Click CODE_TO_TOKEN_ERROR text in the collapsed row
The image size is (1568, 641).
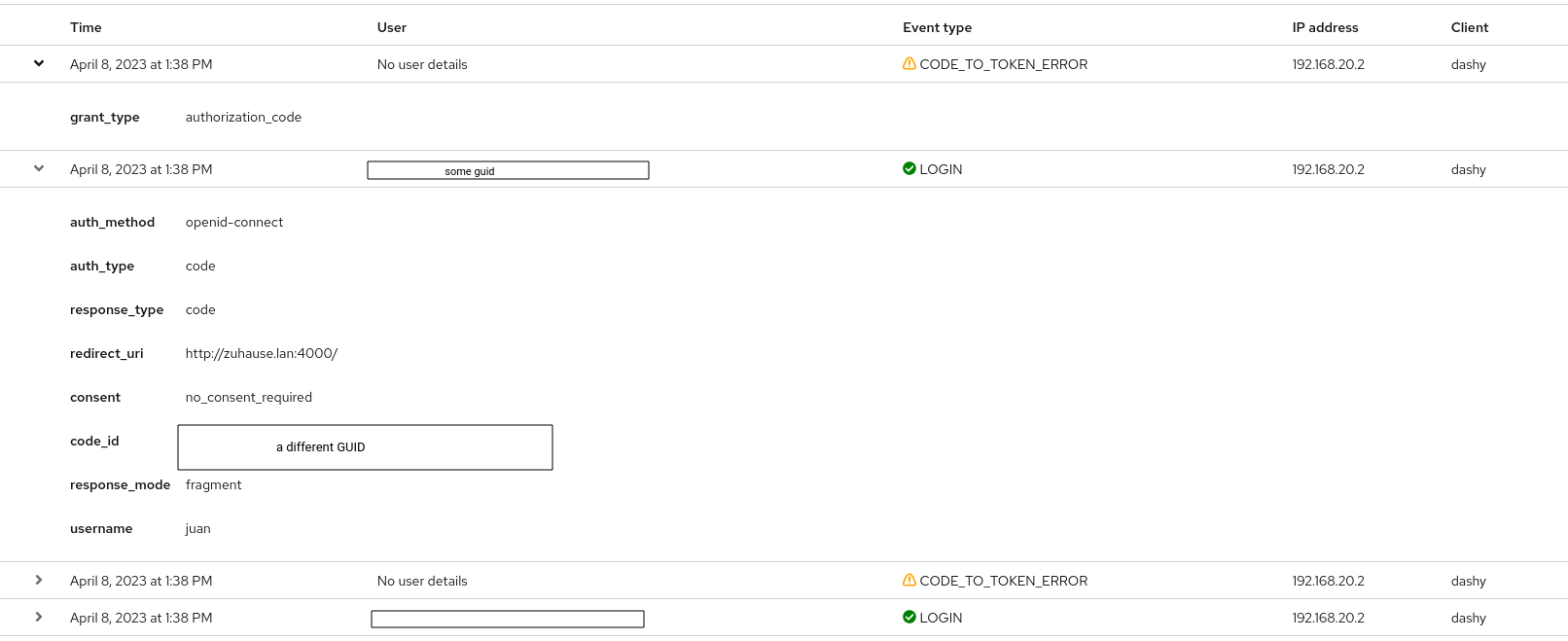[1004, 581]
